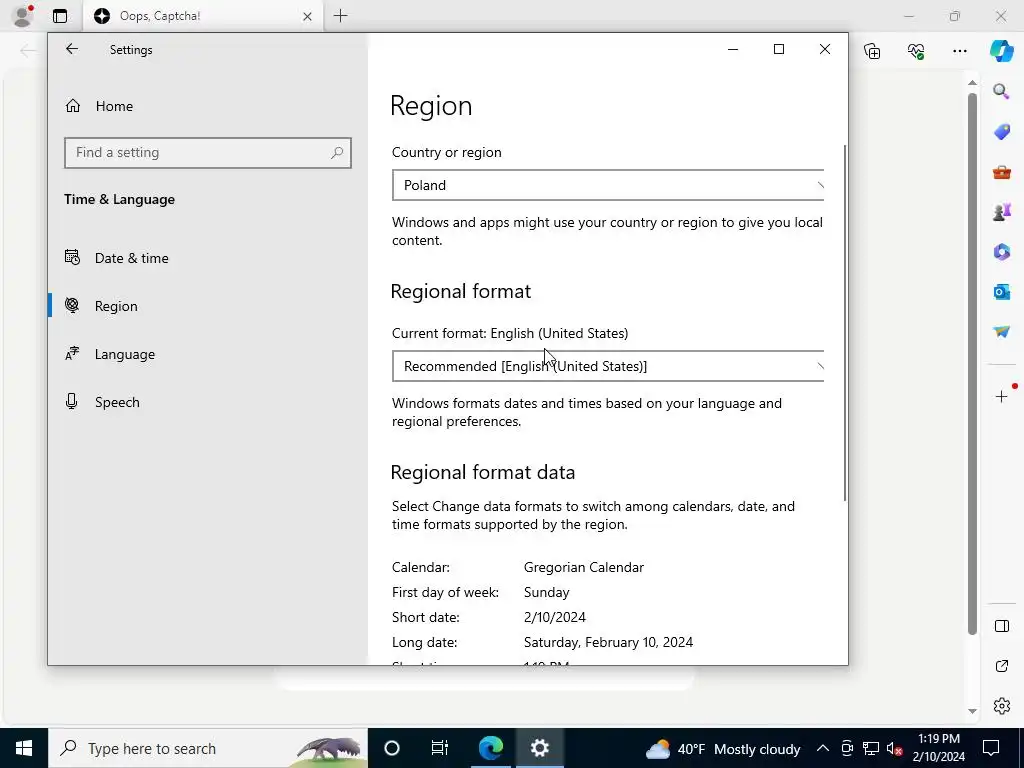The width and height of the screenshot is (1024, 768).
Task: Click the Settings window scrollbar
Action: pos(845,323)
